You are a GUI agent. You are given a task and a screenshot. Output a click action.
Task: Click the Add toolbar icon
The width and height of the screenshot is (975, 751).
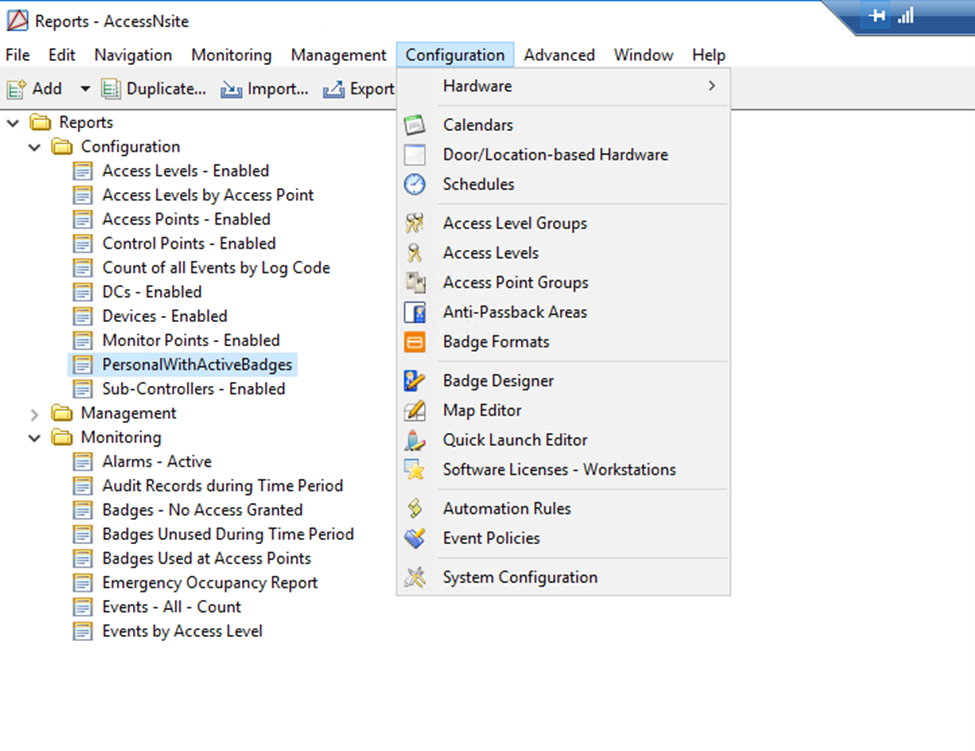(x=17, y=89)
